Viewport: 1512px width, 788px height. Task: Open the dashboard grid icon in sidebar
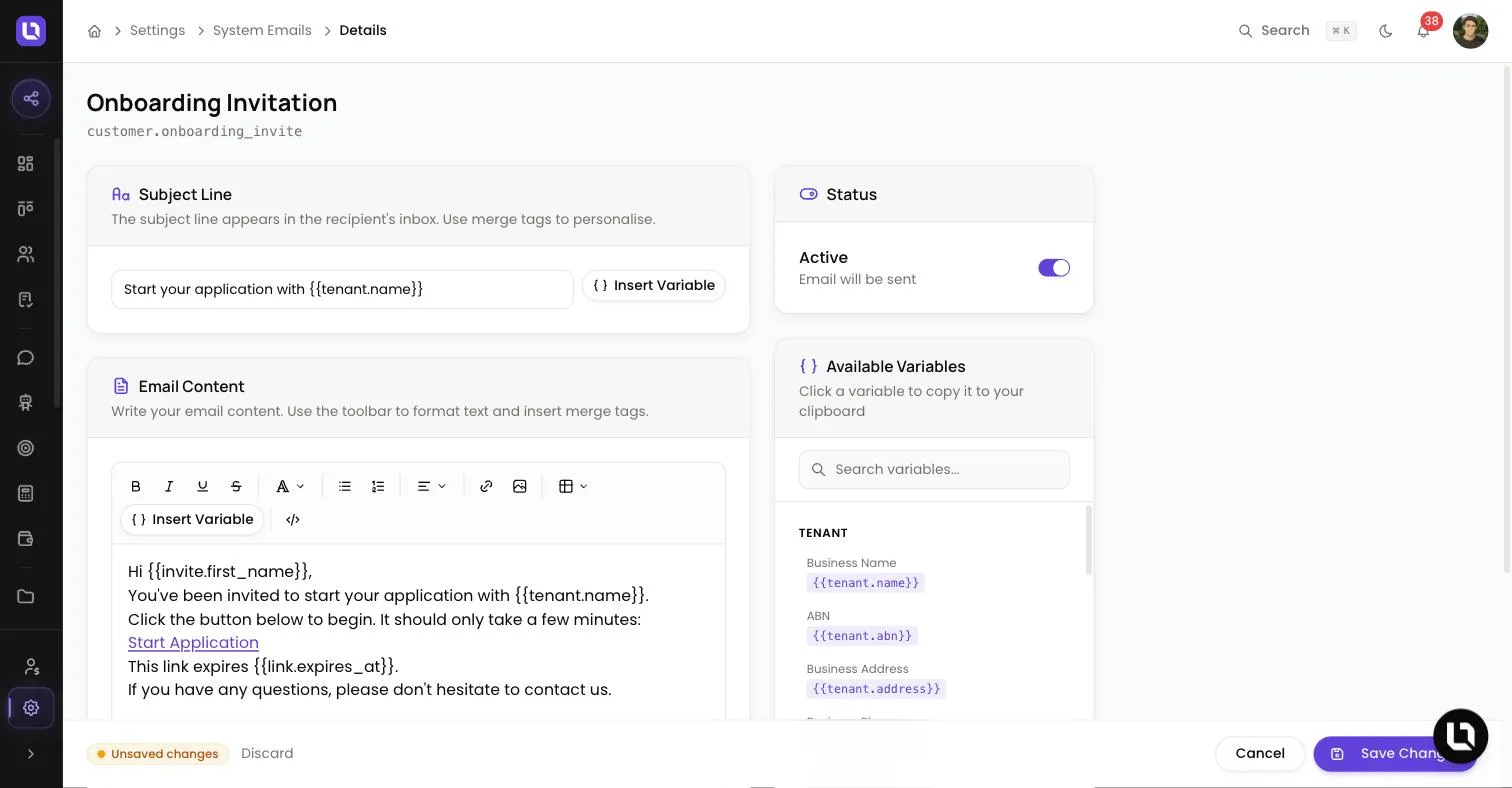(x=26, y=164)
